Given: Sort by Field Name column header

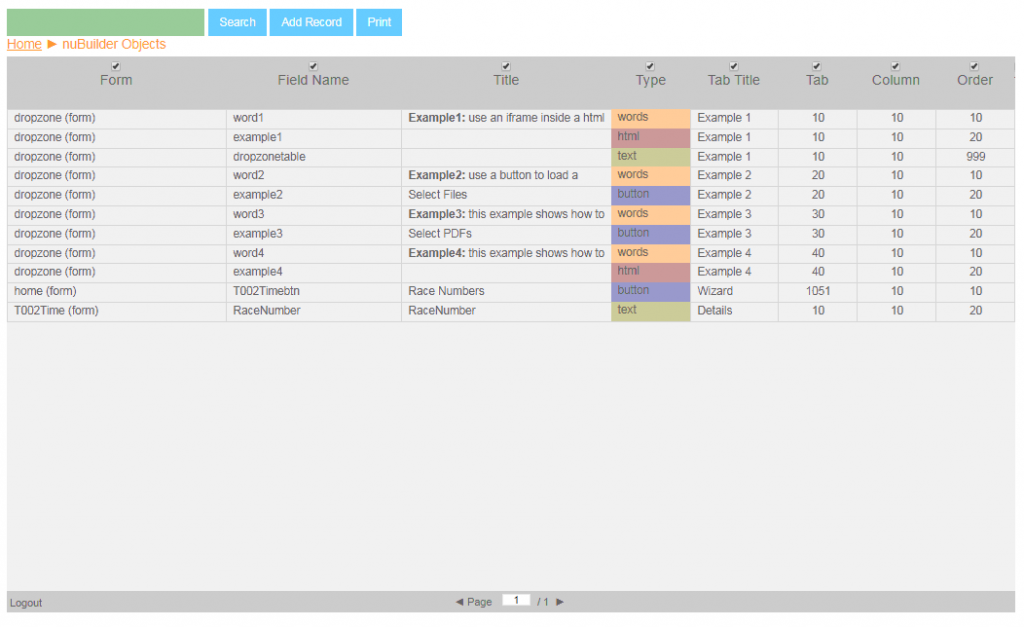Looking at the screenshot, I should click(x=313, y=80).
